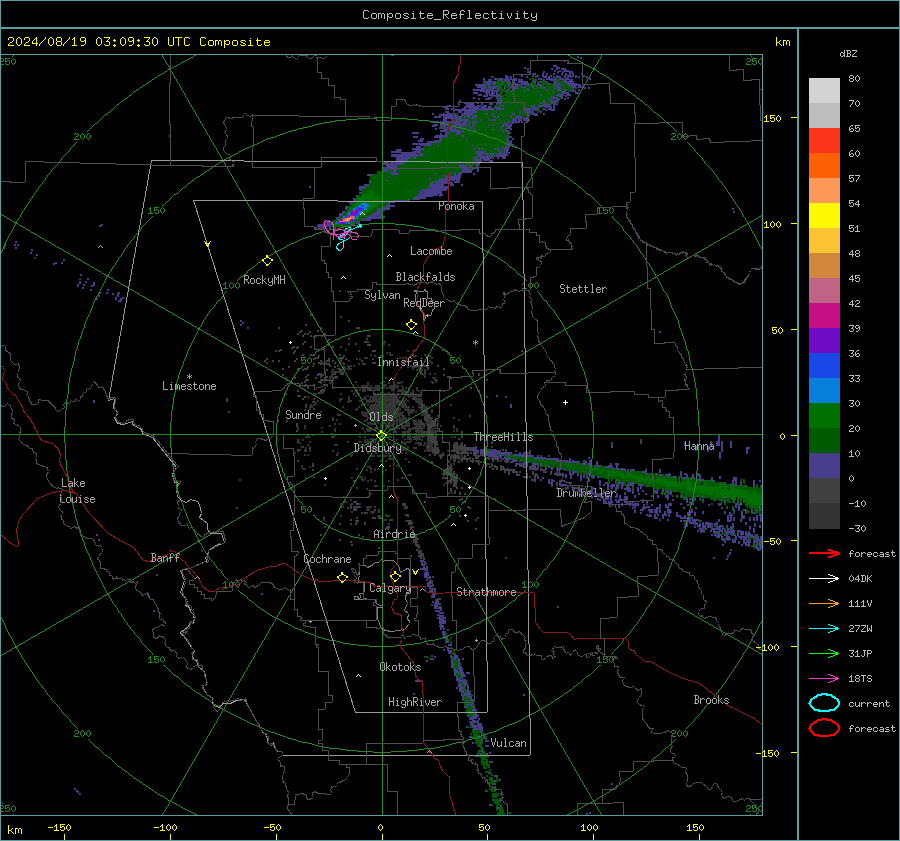Click the current legend label
This screenshot has width=900, height=841.
tap(869, 703)
